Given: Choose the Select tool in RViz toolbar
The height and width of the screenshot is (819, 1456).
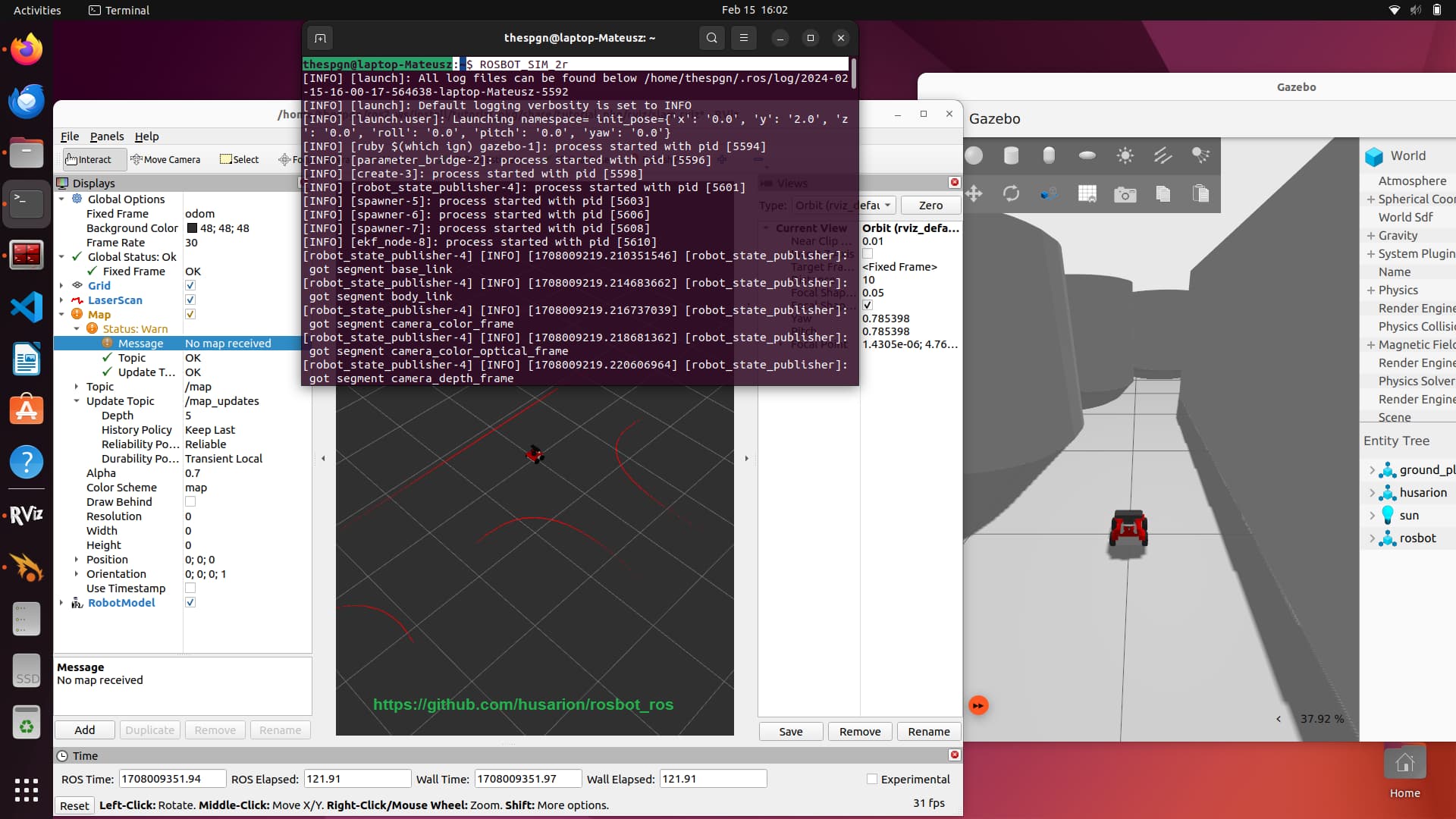Looking at the screenshot, I should click(239, 159).
